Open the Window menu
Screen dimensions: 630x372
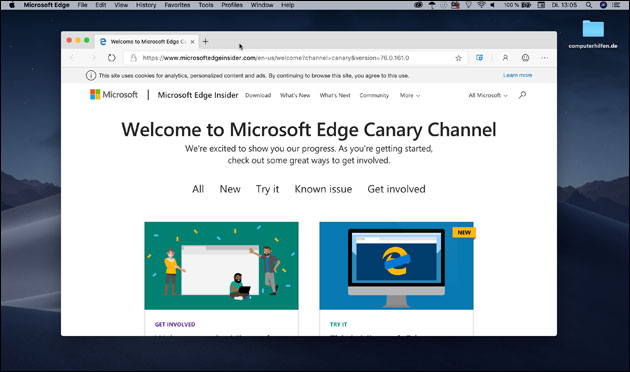tap(262, 5)
